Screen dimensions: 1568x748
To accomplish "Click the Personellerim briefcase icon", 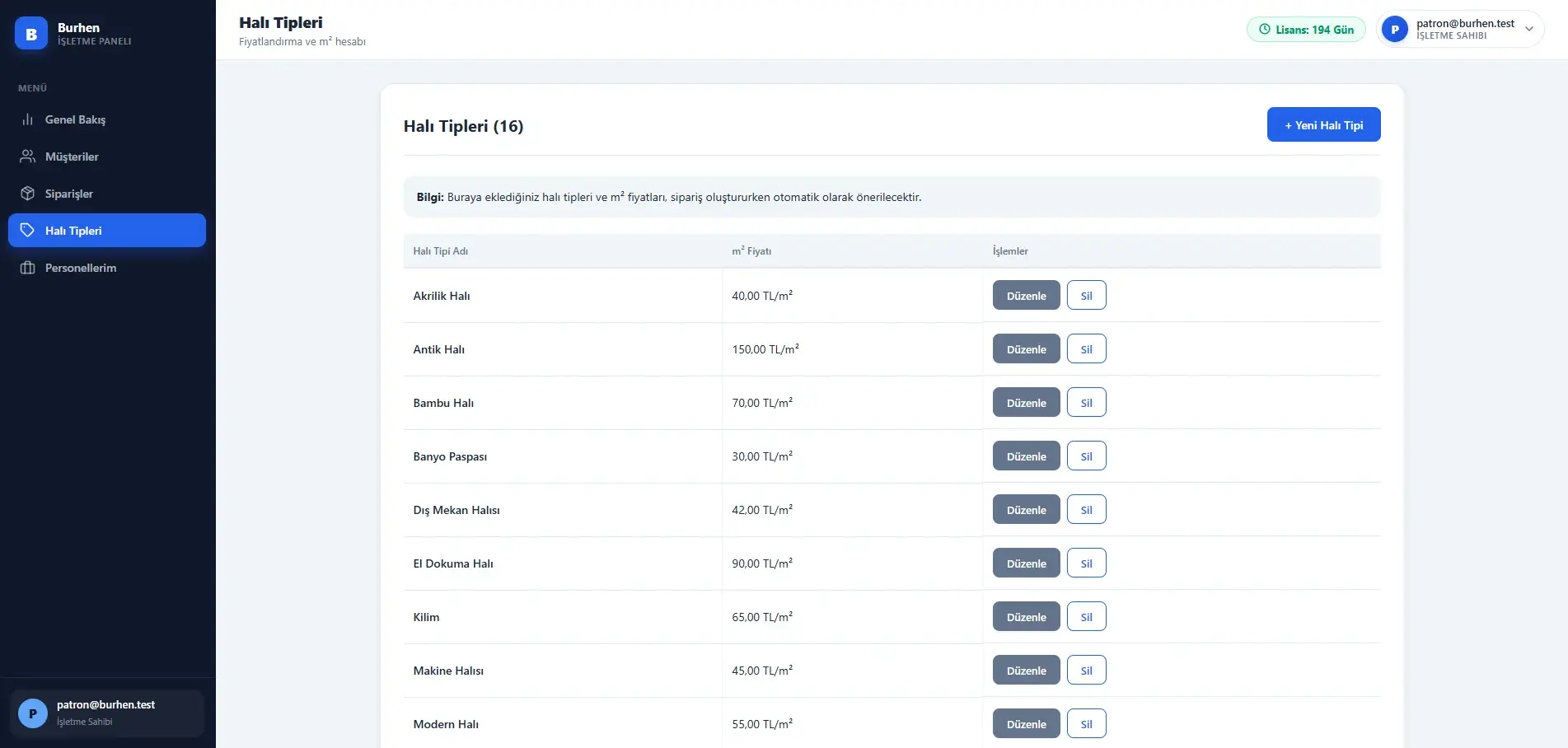I will point(28,268).
